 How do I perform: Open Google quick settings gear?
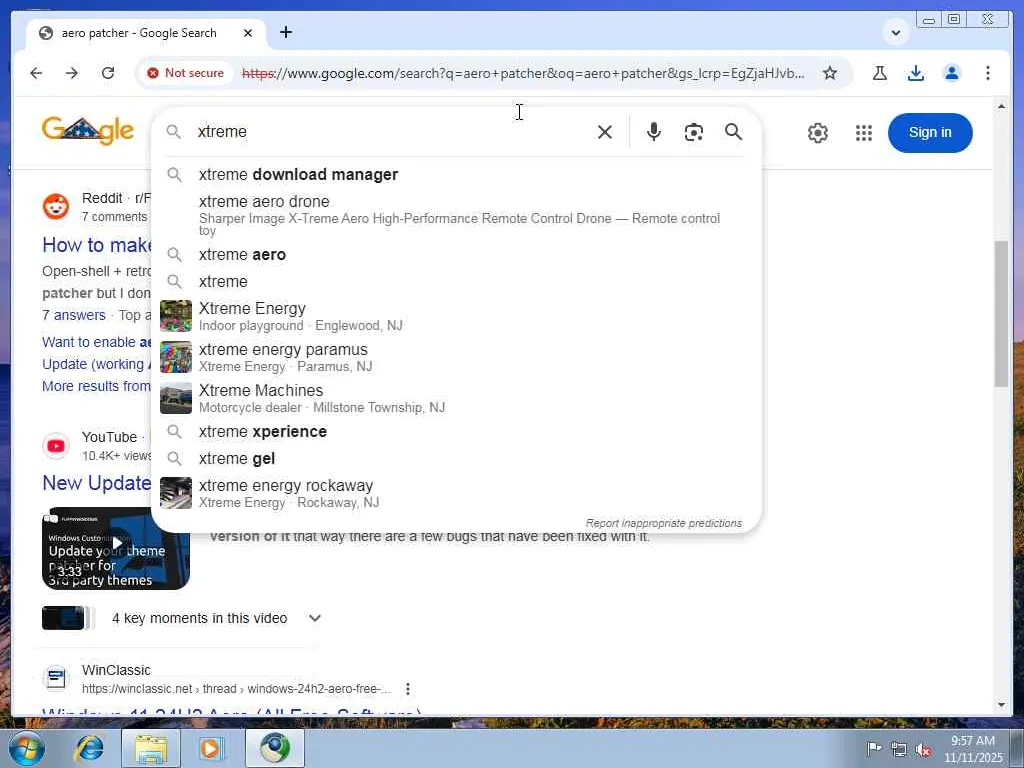818,133
